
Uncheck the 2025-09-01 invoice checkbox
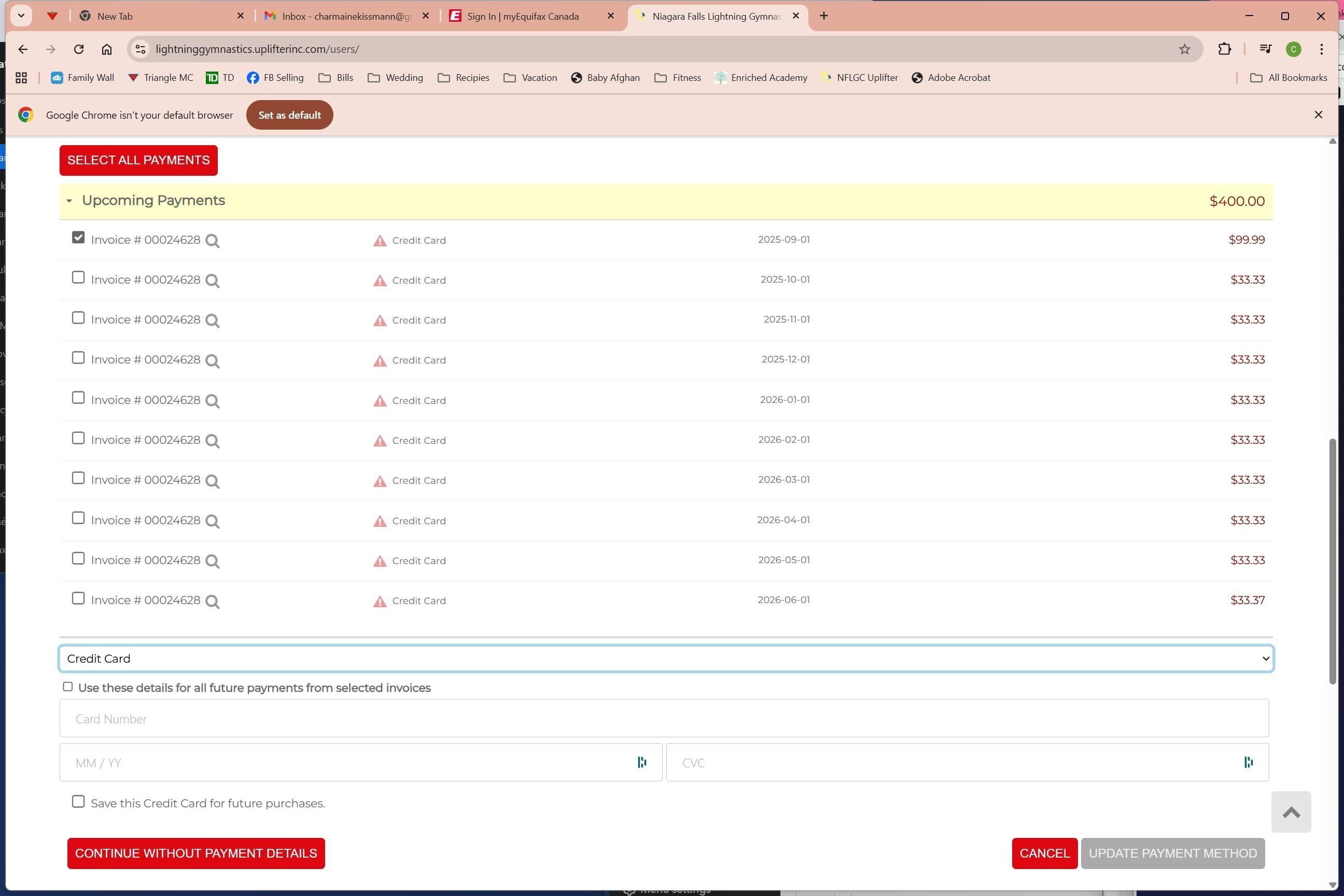click(x=78, y=237)
